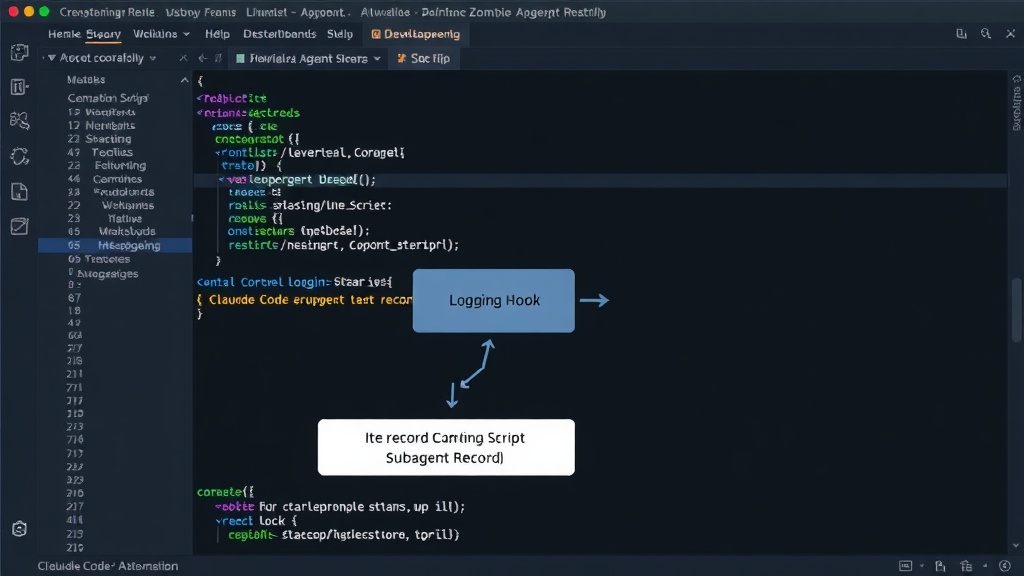
Task: Fold the code block at the frontlist line
Action: [218, 153]
